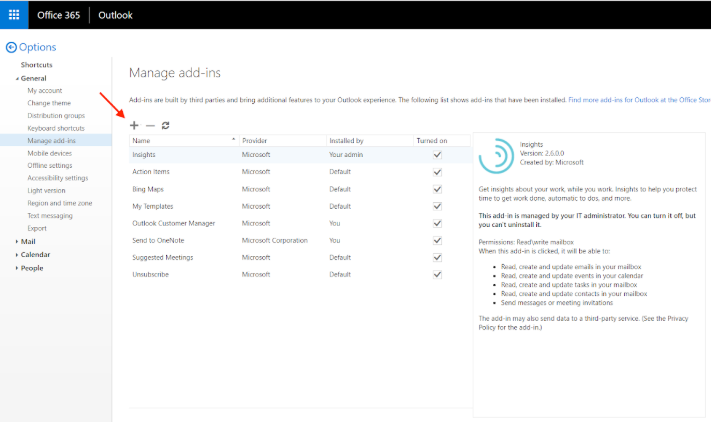This screenshot has height=422, width=711.
Task: Select the Action Items row
Action: 300,172
